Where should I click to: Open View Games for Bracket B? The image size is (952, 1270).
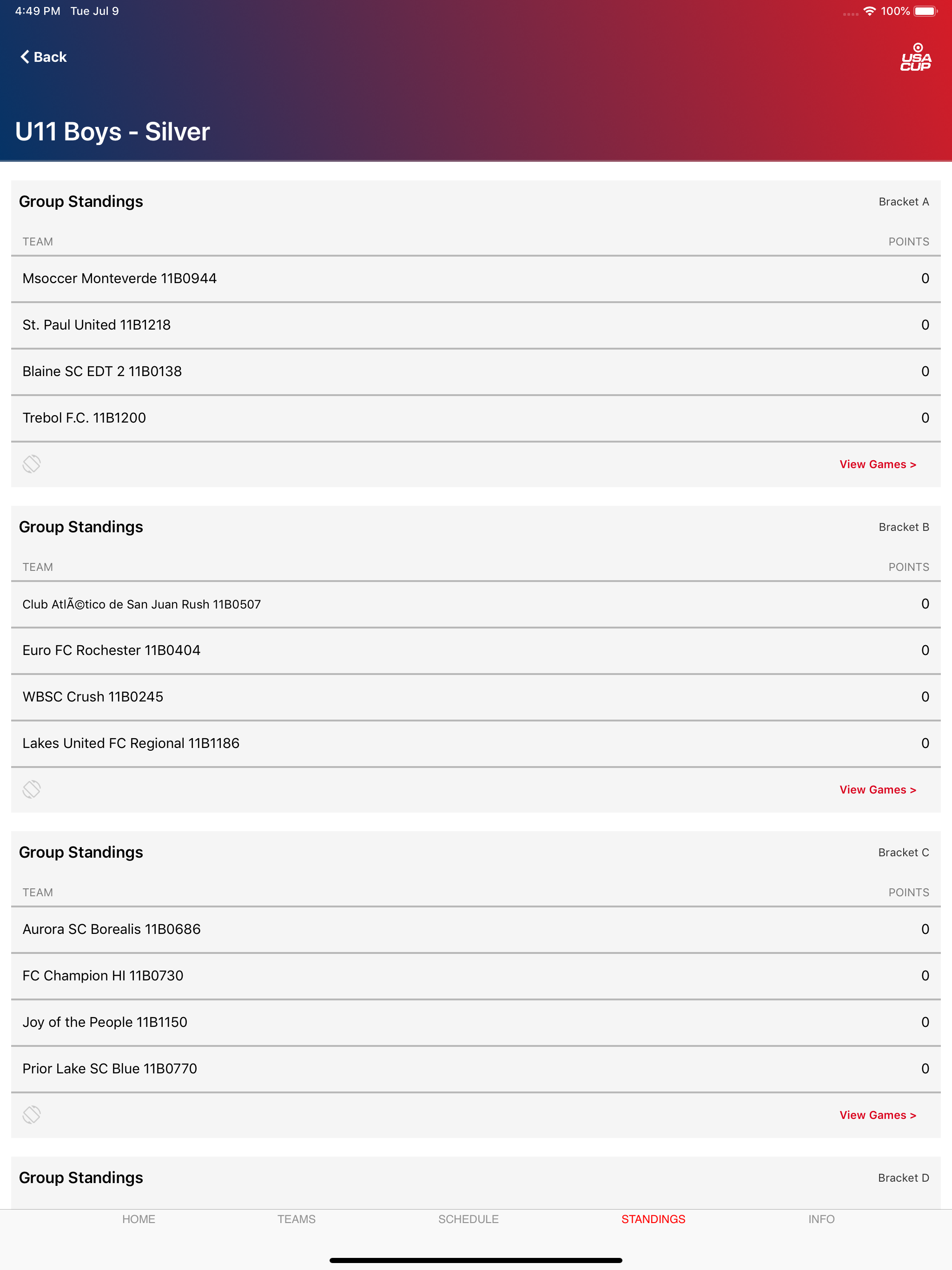(878, 790)
